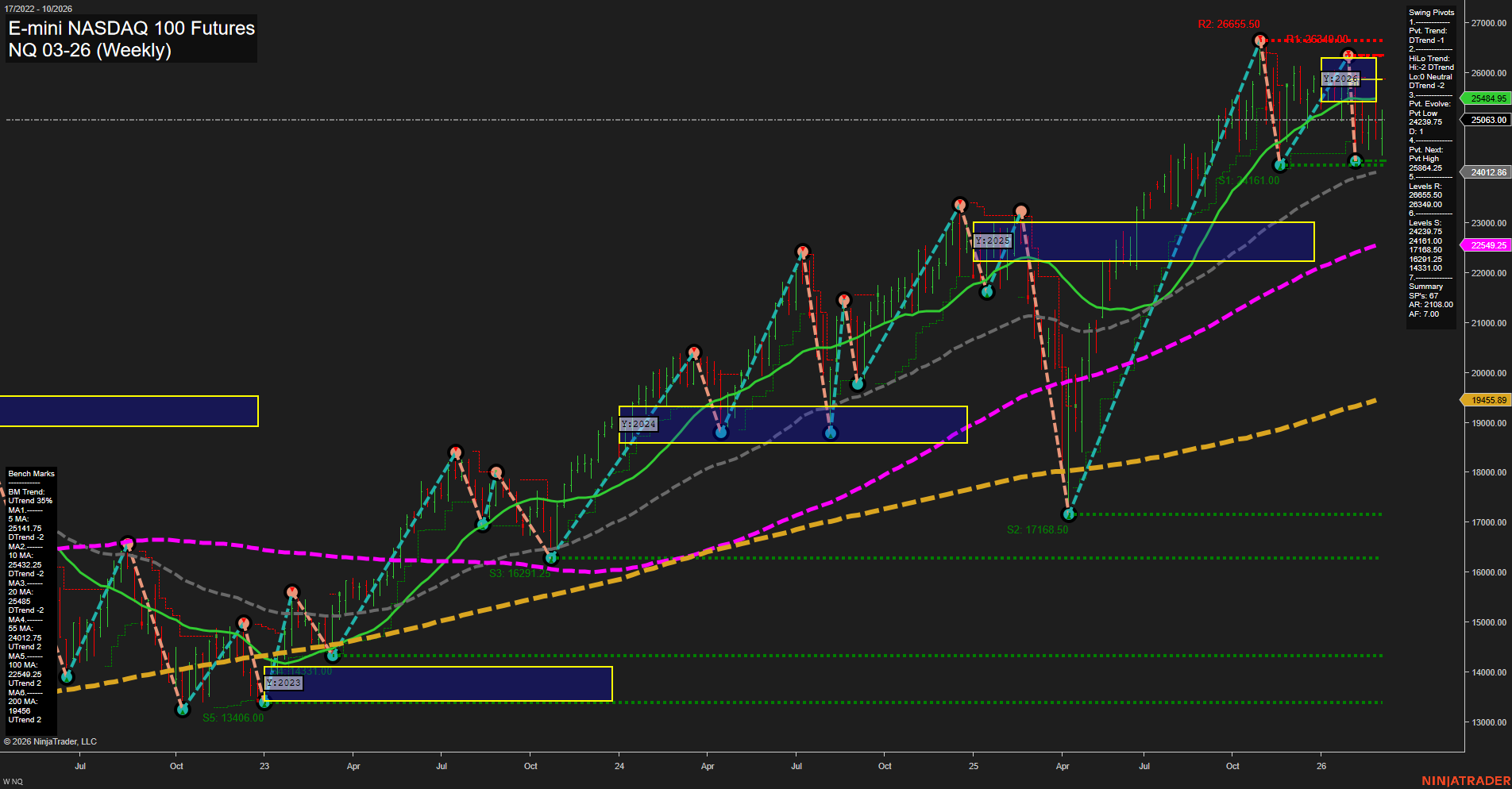Click the Y:2023 year label box
This screenshot has width=1512, height=789.
[x=283, y=682]
